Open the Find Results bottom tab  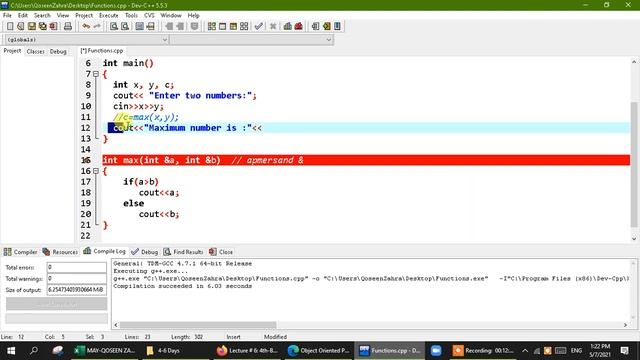tap(183, 252)
